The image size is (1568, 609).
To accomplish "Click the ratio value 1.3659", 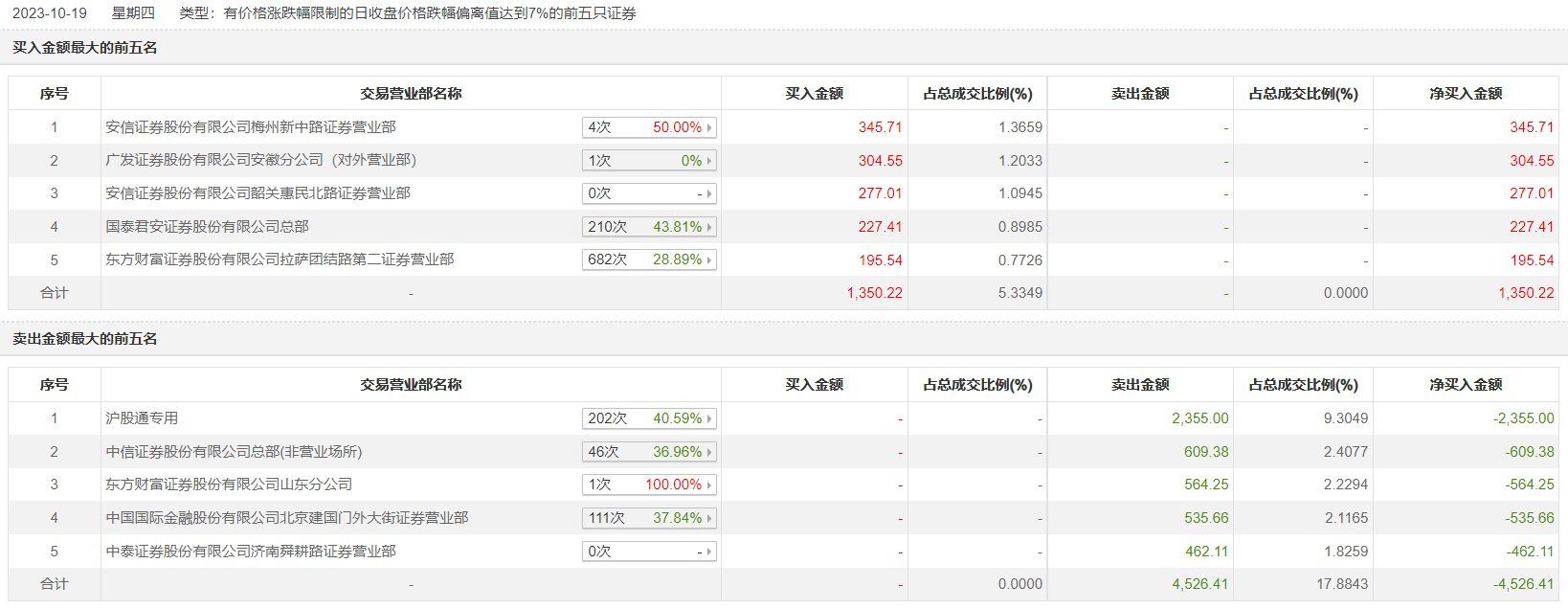I will [x=1020, y=127].
